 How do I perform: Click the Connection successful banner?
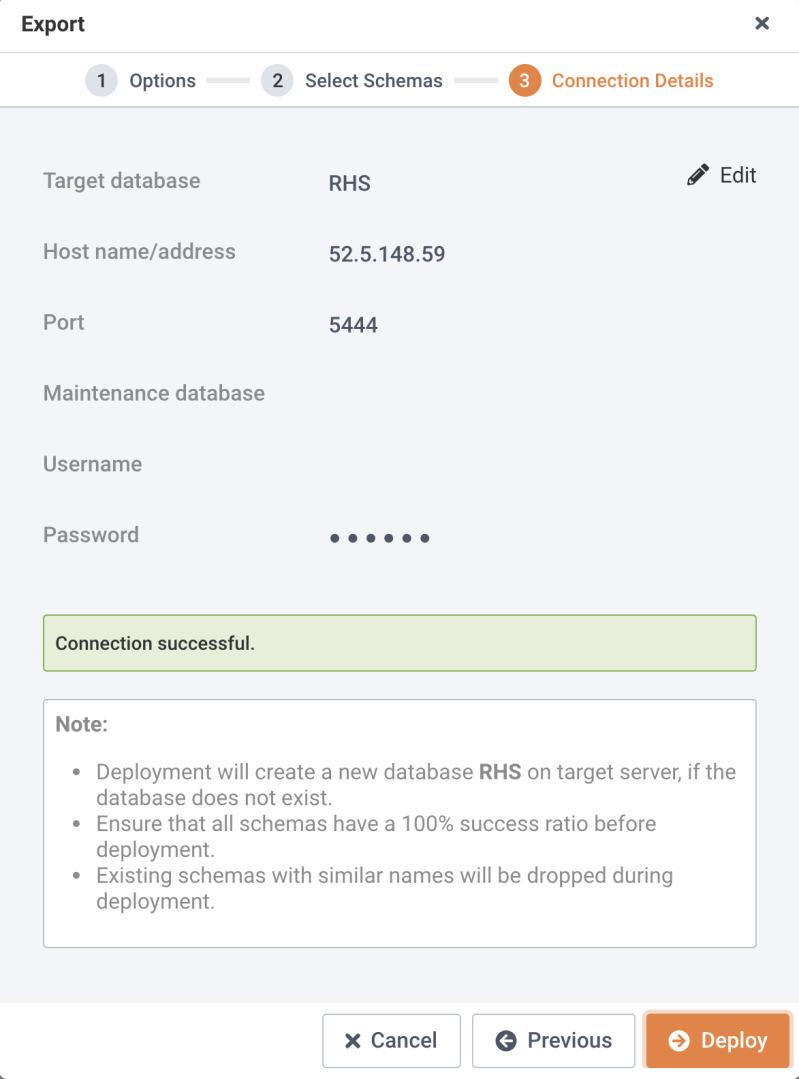click(399, 643)
